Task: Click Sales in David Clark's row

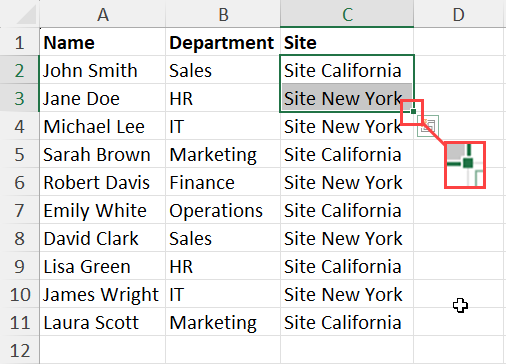Action: 223,238
